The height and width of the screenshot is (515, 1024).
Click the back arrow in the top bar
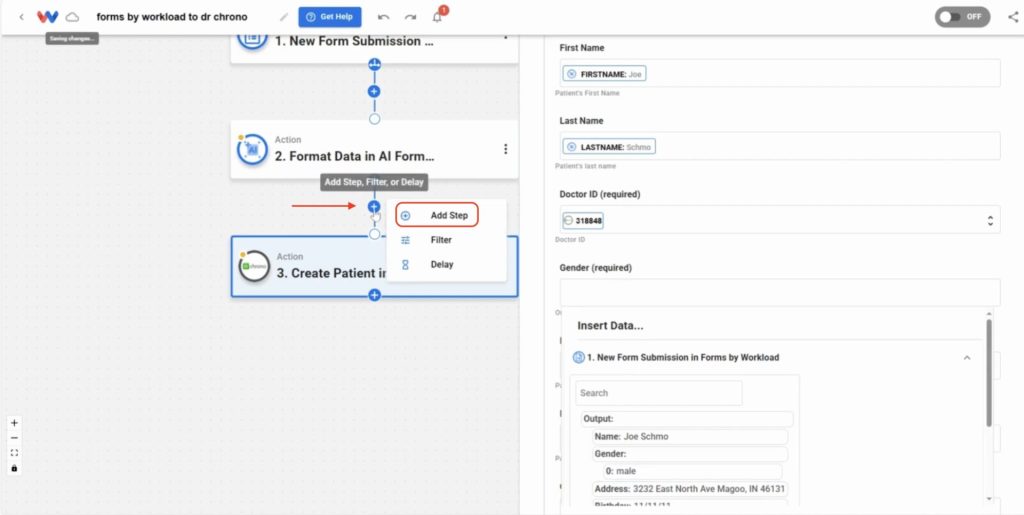click(22, 17)
